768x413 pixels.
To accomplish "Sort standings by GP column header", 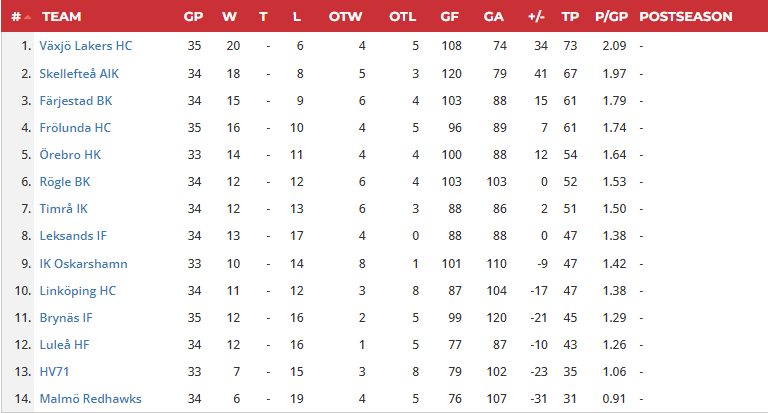I will [x=193, y=17].
